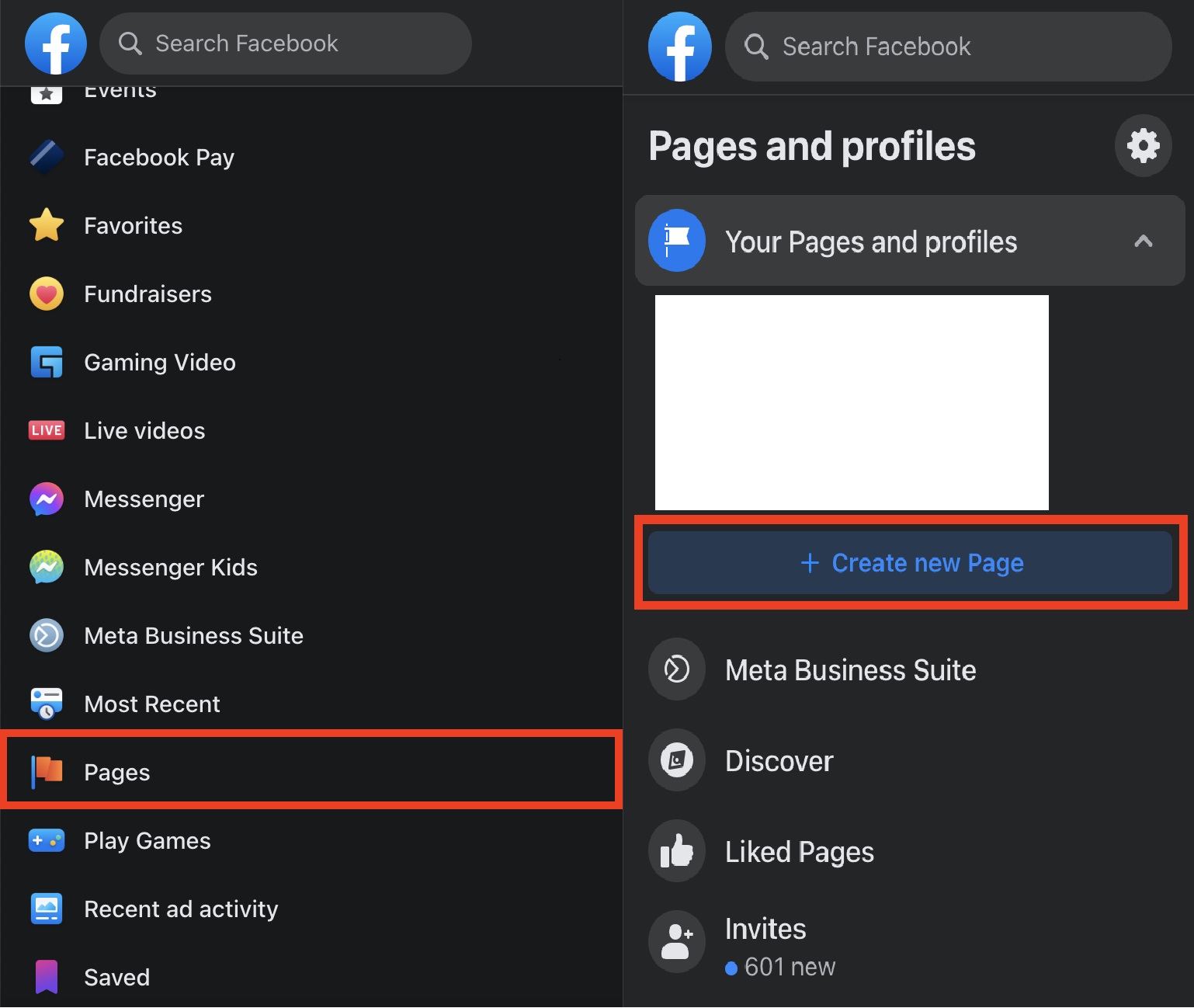Screen dimensions: 1194x1008
Task: Open the Discover compass icon
Action: coord(676,760)
